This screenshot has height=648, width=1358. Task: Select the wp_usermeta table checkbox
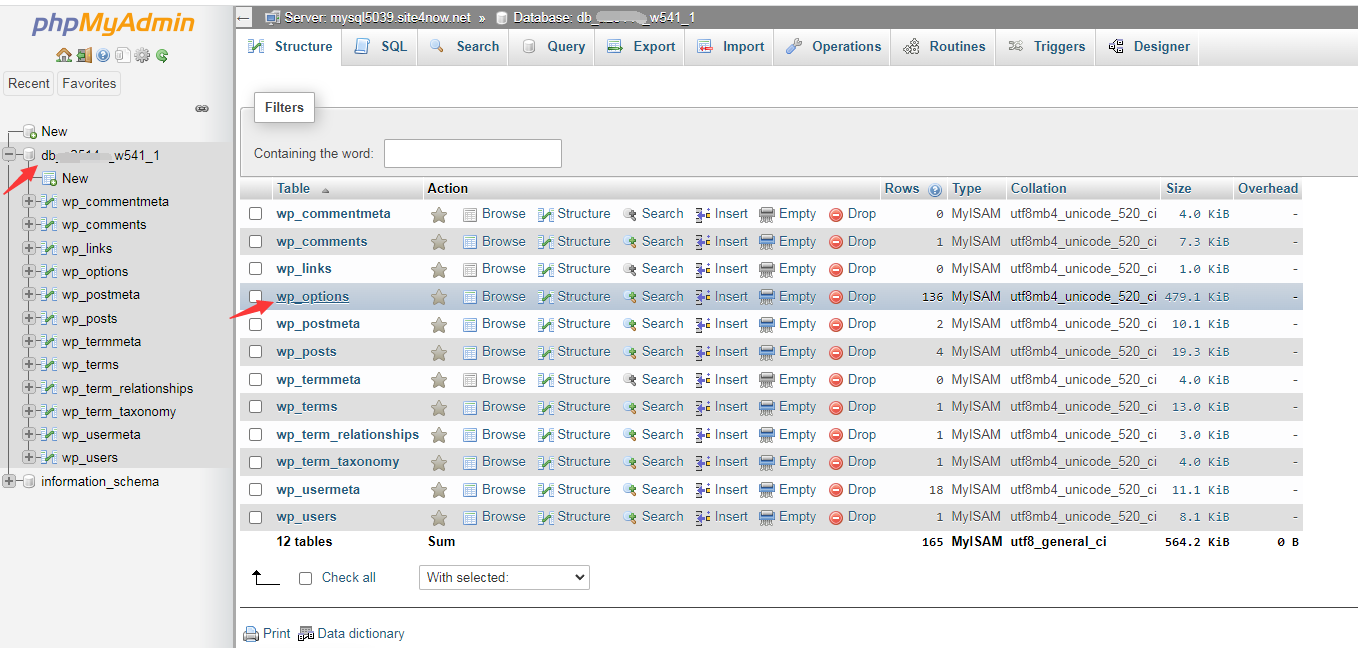(x=256, y=490)
